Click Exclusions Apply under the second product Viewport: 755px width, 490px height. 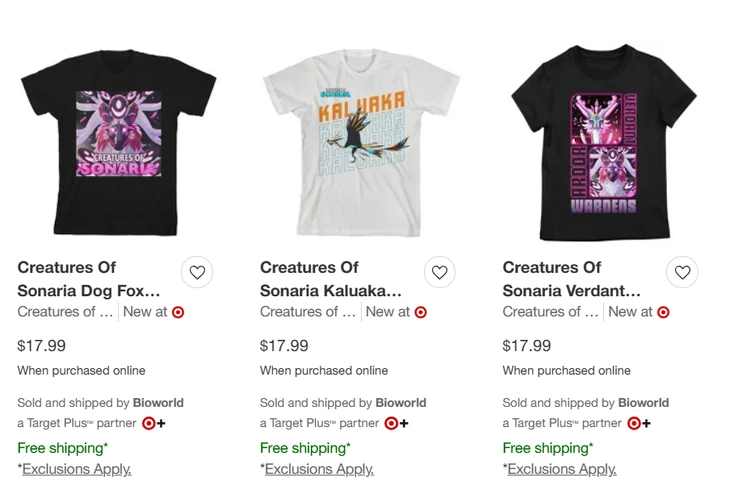click(319, 468)
